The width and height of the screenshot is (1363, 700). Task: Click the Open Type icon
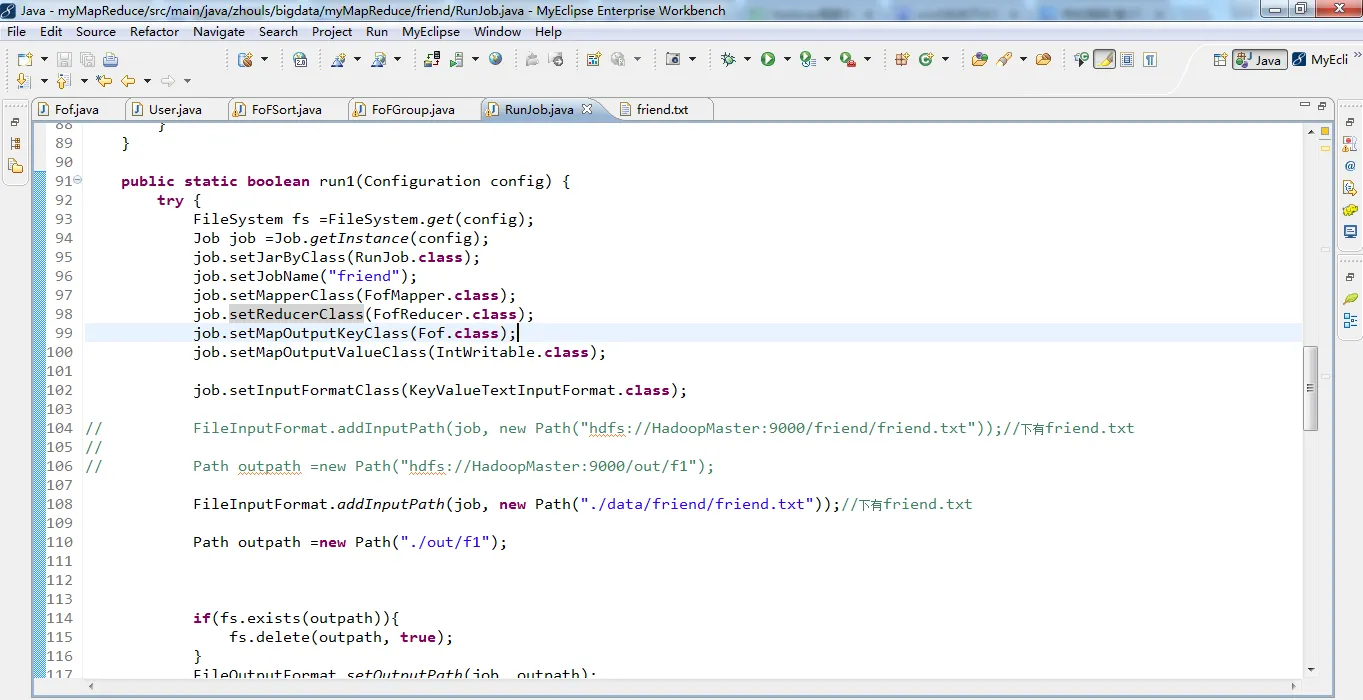click(980, 59)
